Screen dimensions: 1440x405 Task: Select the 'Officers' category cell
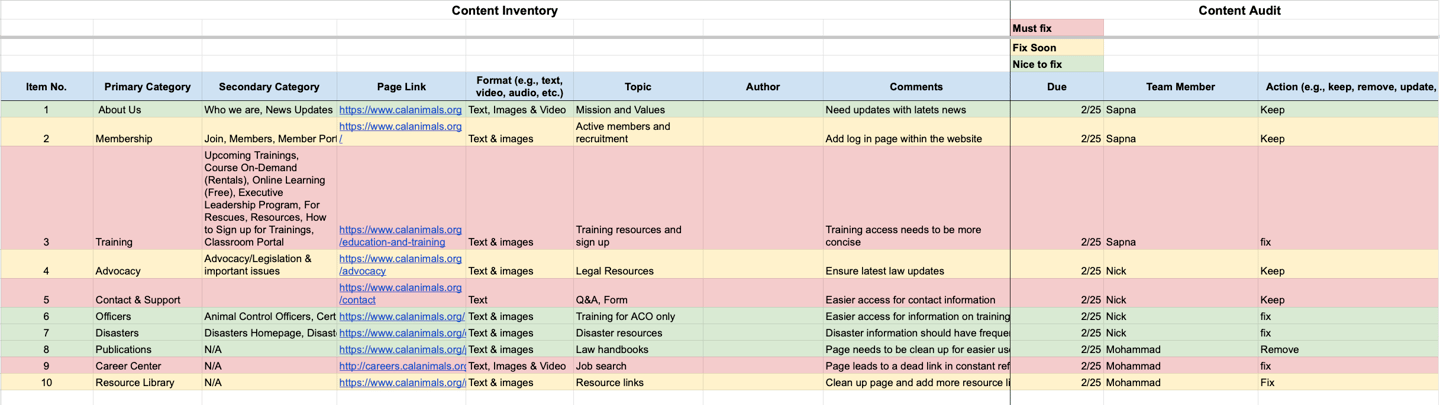click(x=147, y=317)
